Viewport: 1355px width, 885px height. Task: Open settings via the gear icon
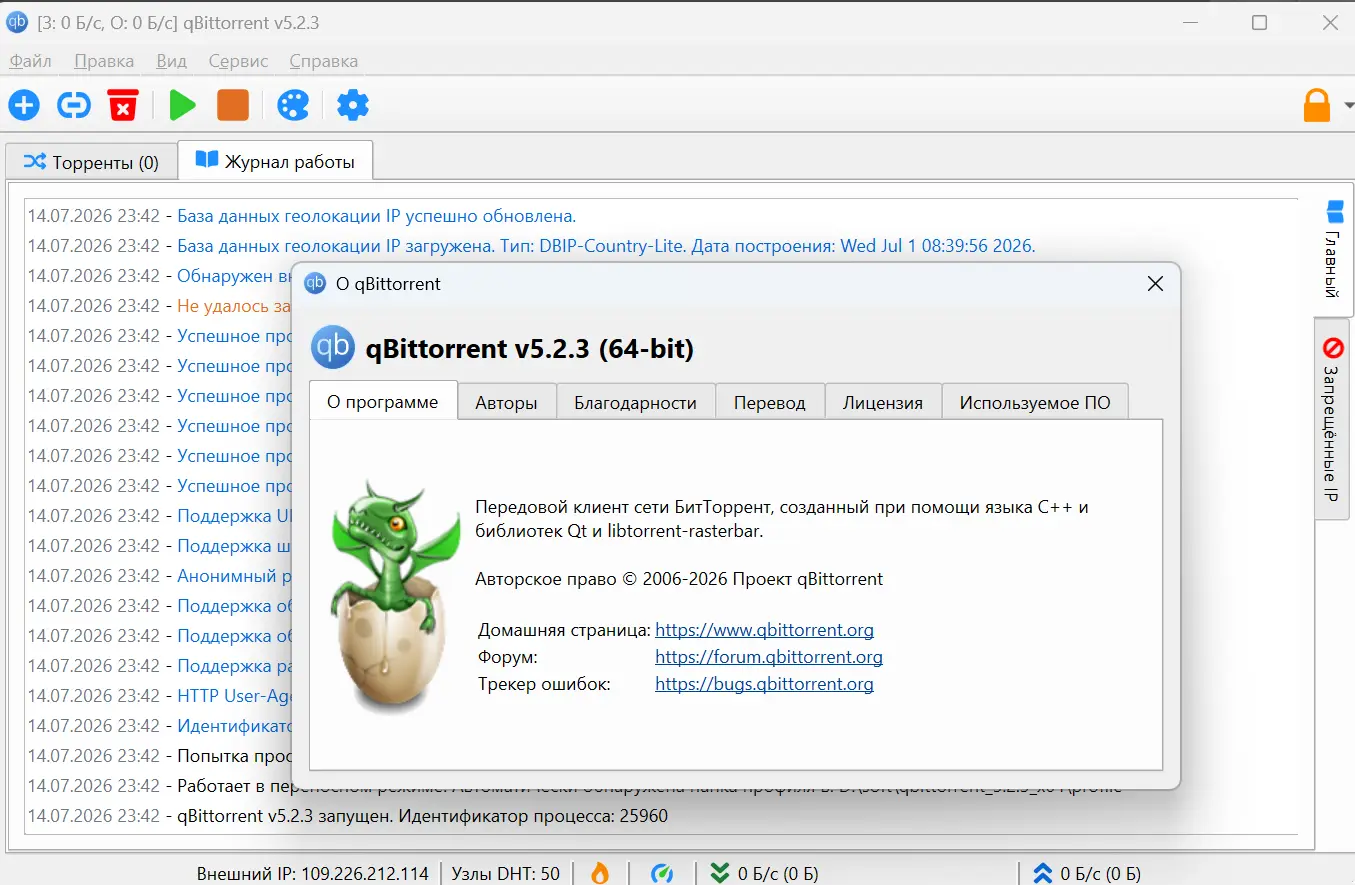353,104
